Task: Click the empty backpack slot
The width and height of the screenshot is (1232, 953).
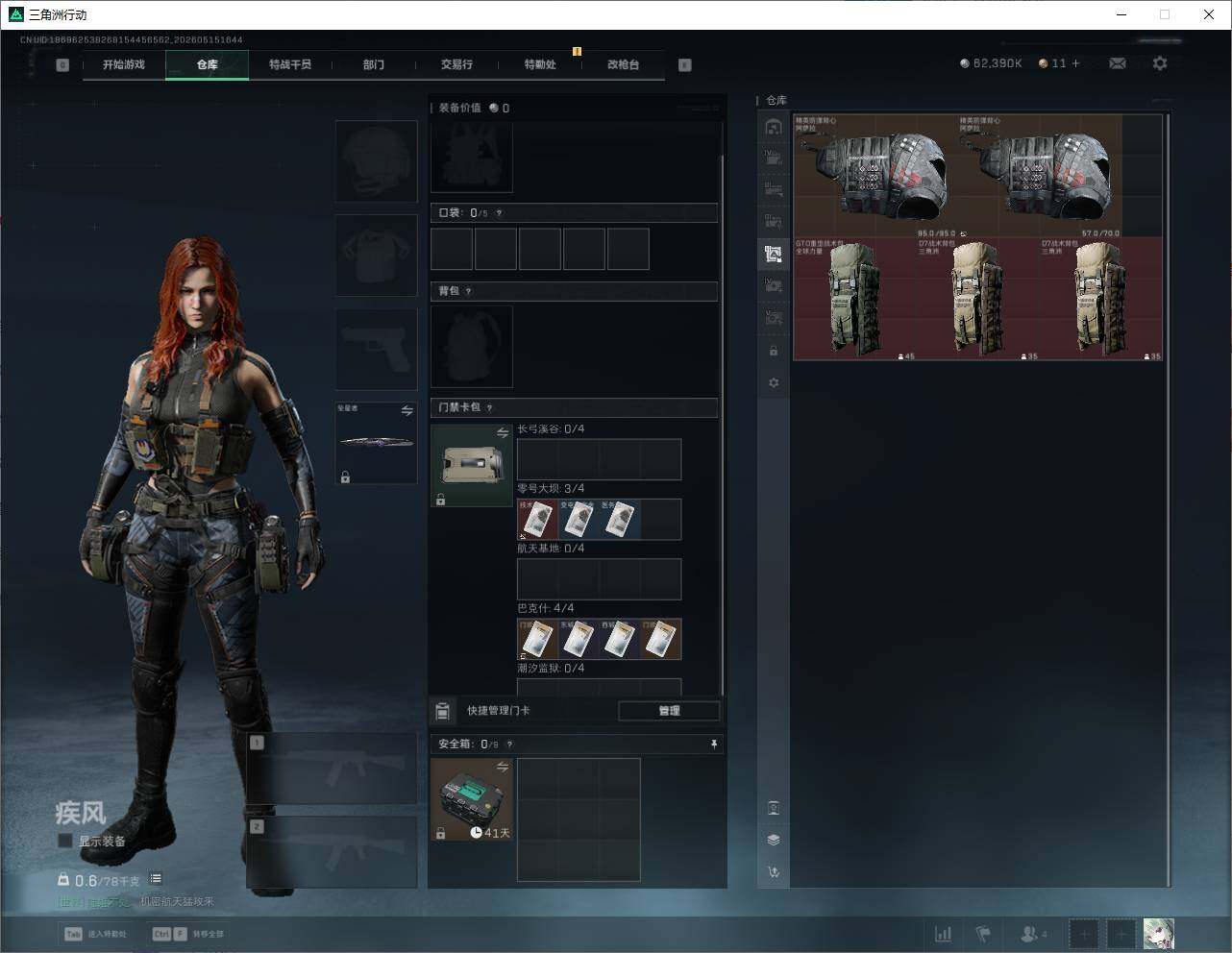Action: coord(472,347)
